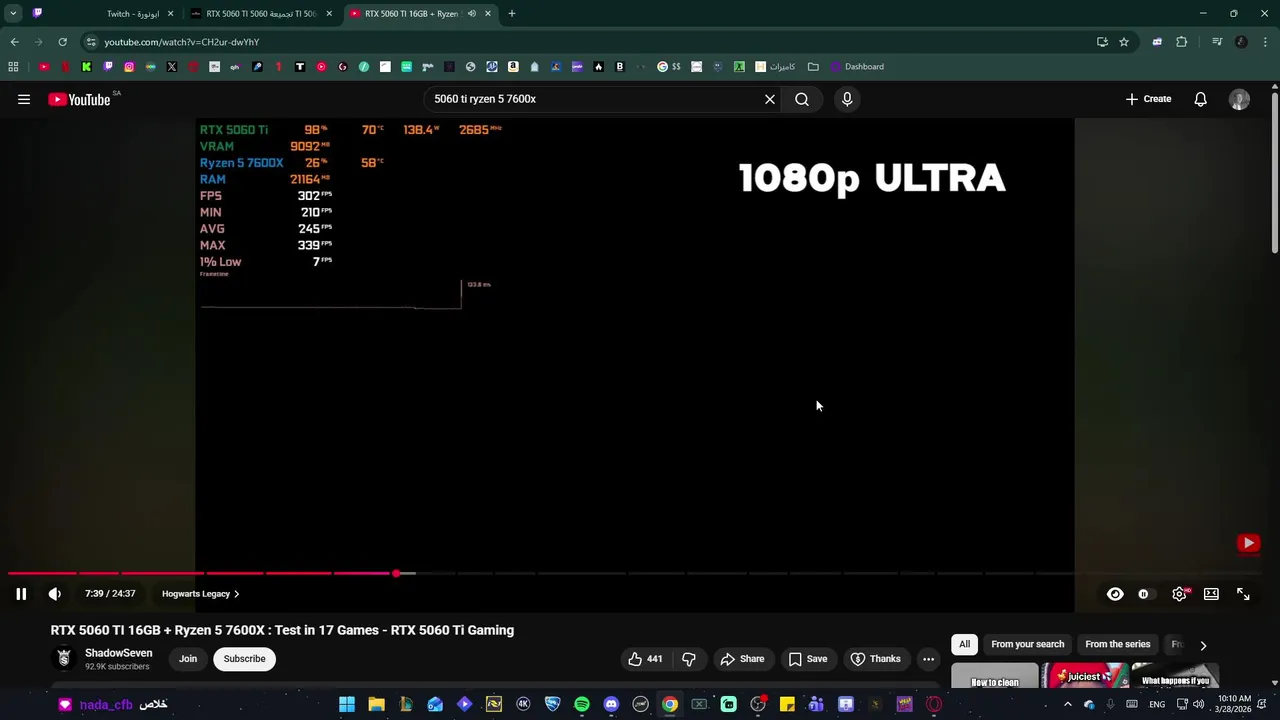Go to the YouTube home logo

[79, 99]
